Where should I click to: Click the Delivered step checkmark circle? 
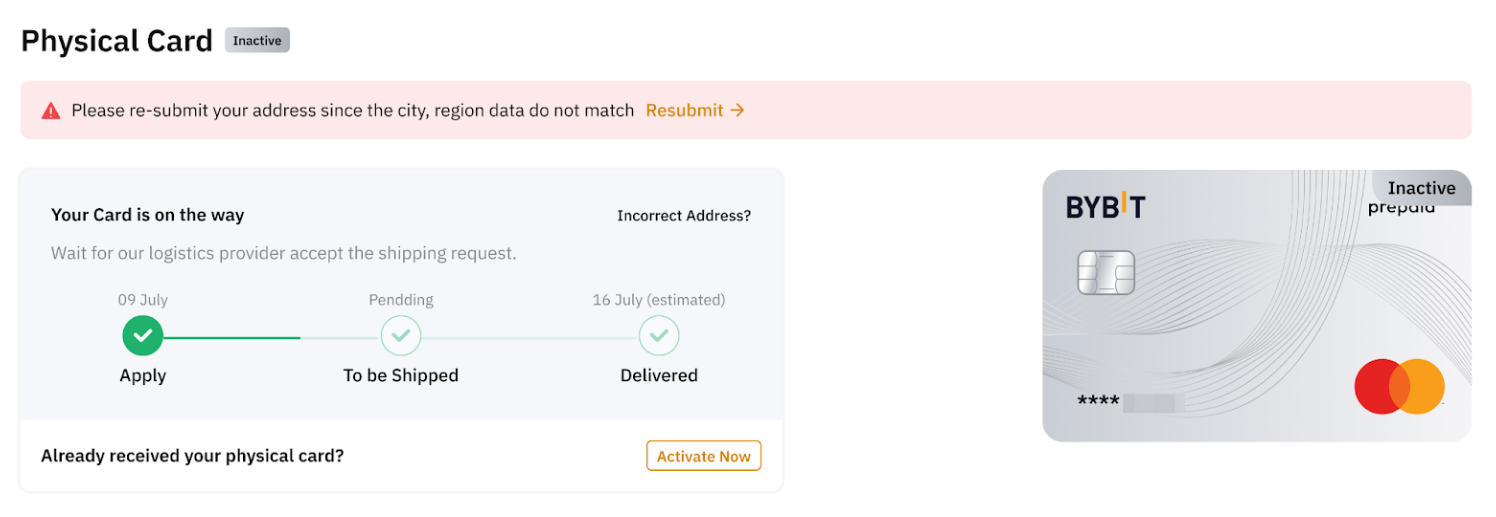(x=659, y=336)
